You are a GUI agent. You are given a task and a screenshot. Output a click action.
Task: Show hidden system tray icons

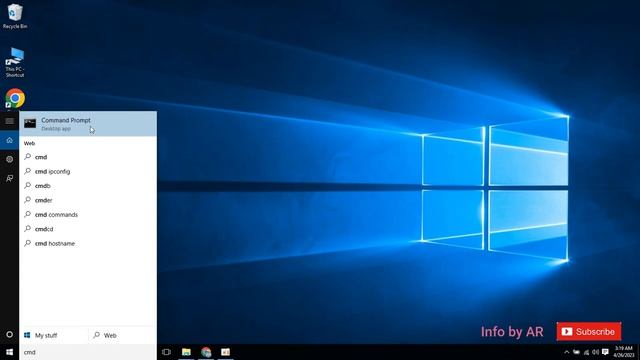pos(567,352)
